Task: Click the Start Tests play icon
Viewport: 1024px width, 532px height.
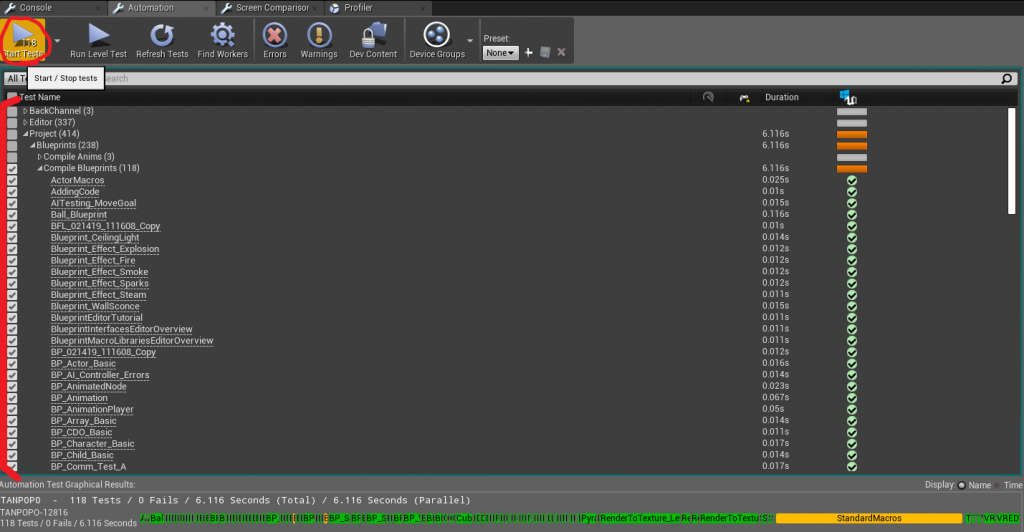Action: 24,35
